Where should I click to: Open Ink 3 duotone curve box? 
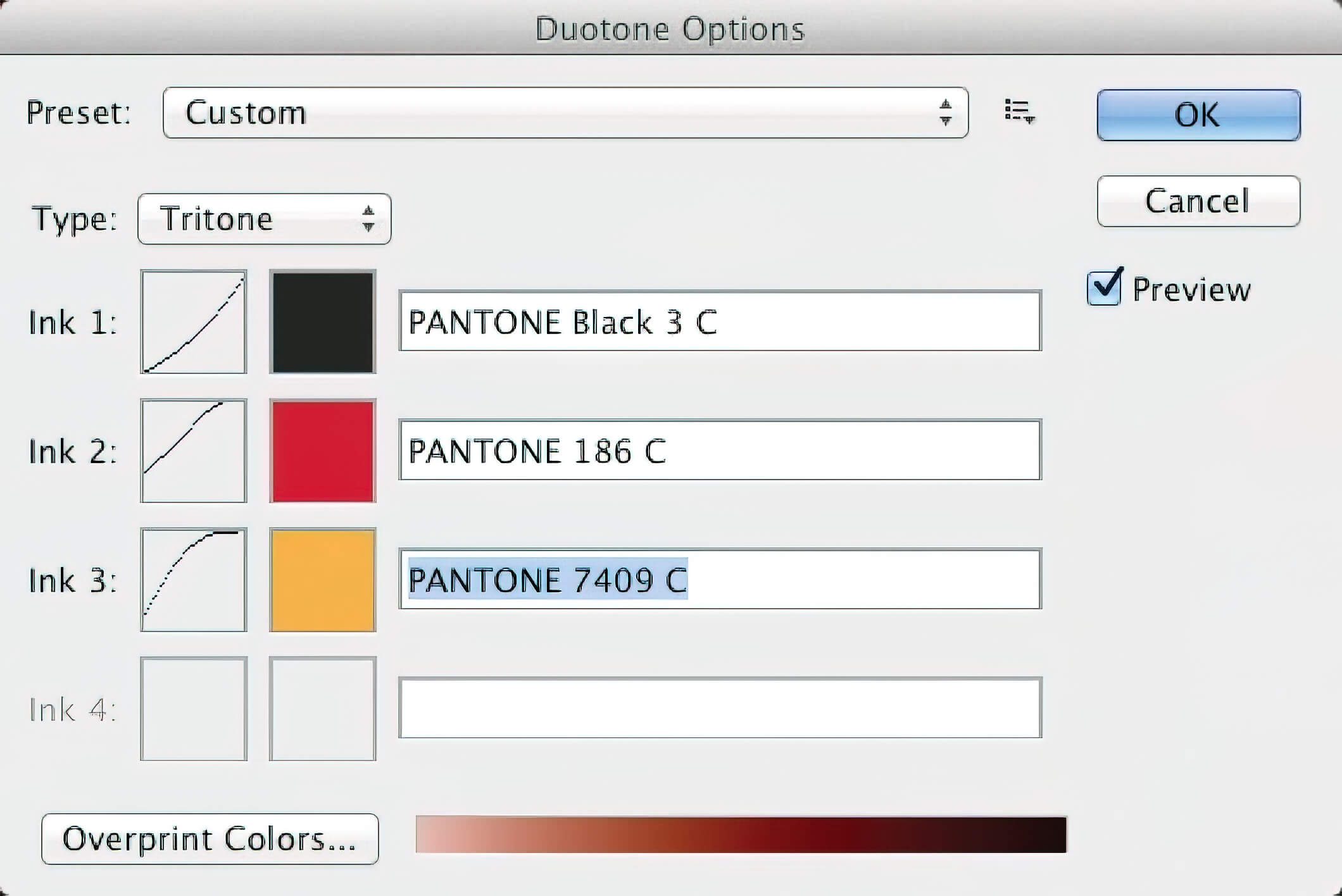(x=194, y=580)
